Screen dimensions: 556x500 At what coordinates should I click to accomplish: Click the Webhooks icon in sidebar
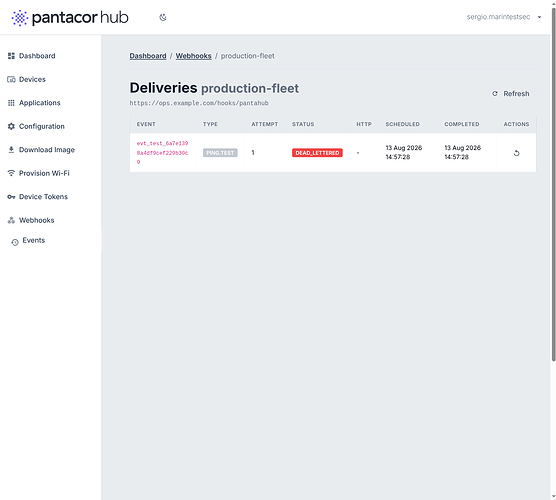click(x=11, y=220)
